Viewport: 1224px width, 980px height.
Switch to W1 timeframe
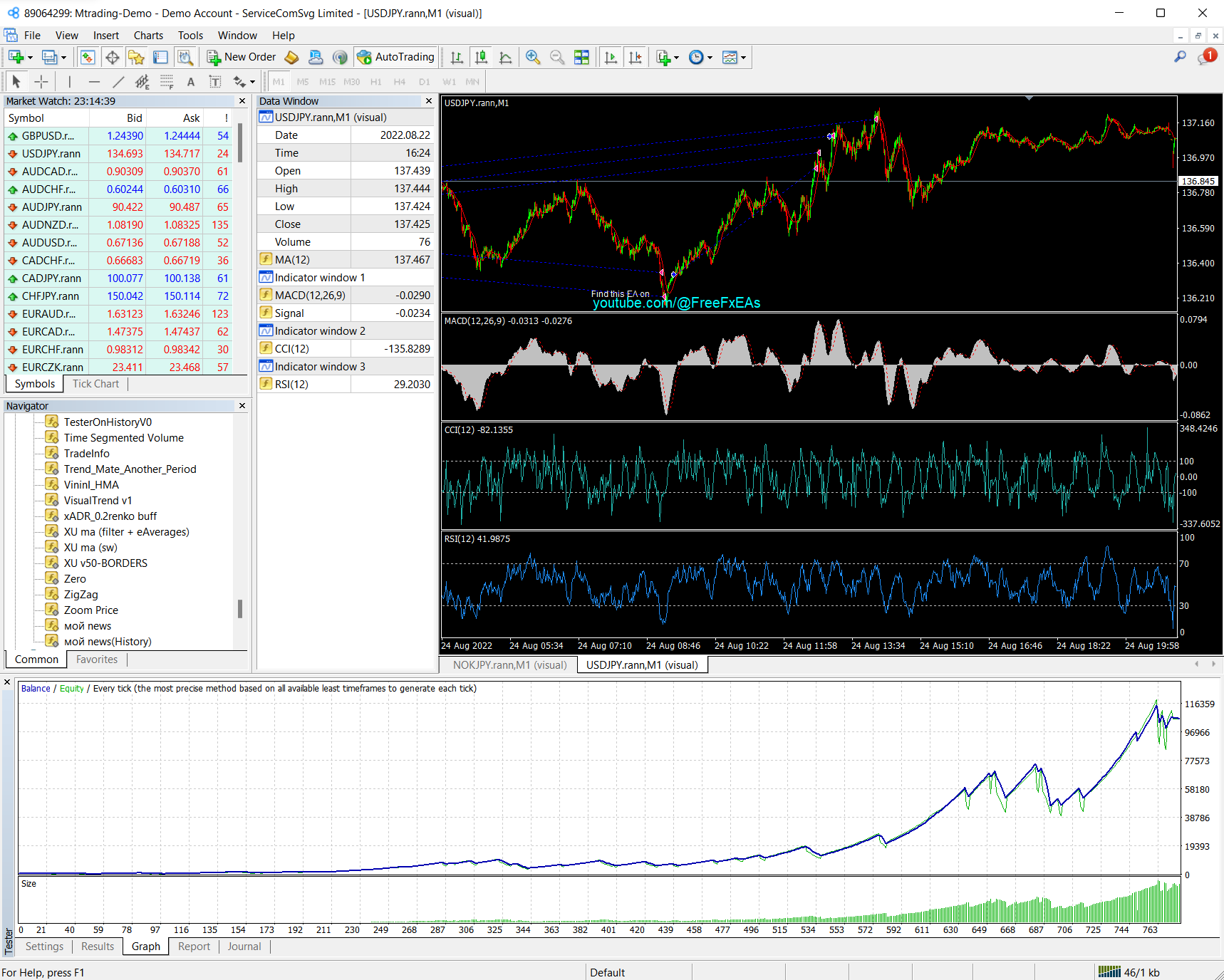pos(449,82)
